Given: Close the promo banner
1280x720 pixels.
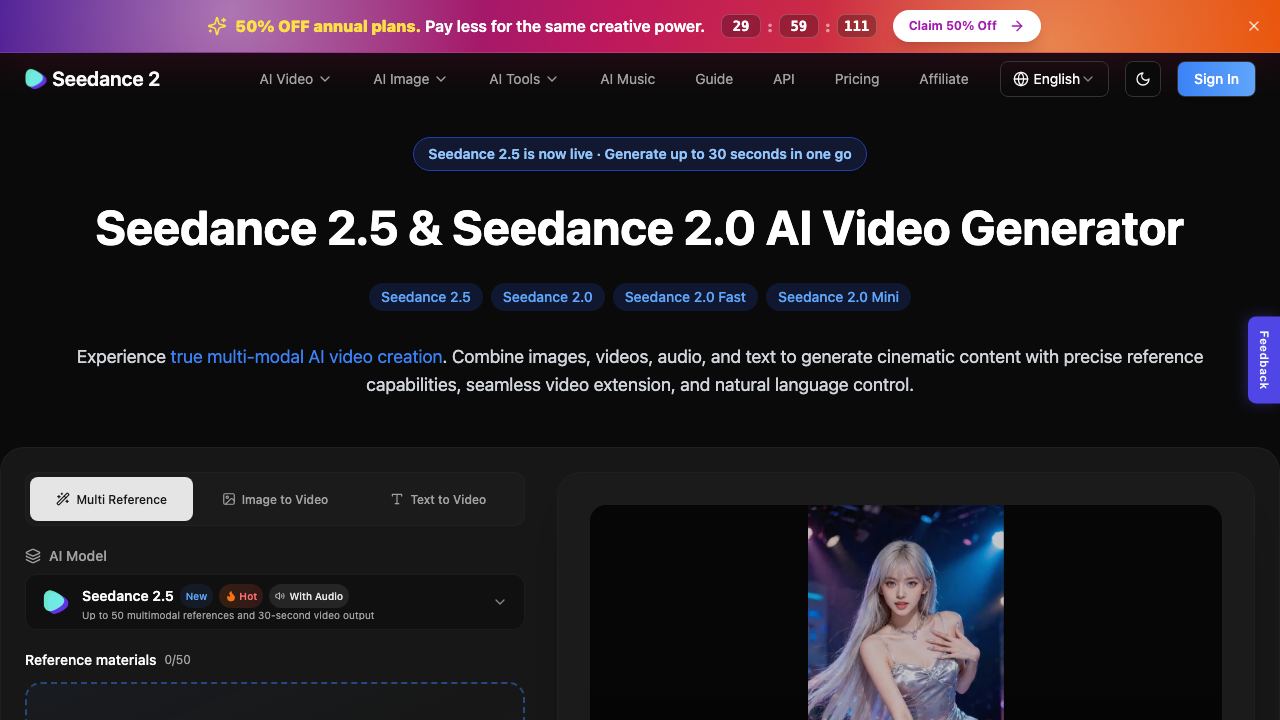Looking at the screenshot, I should tap(1254, 26).
